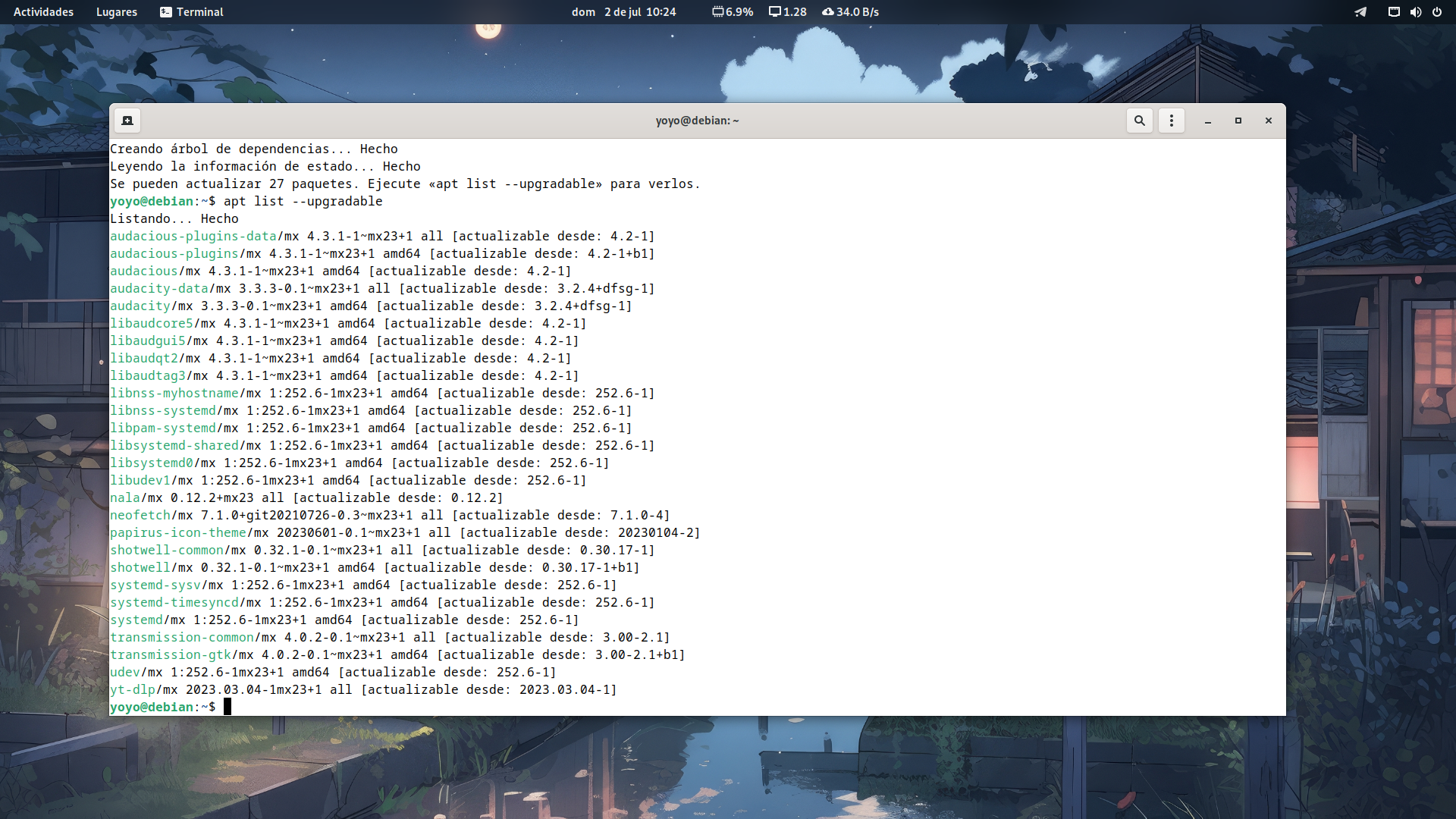The image size is (1456, 819).
Task: Click the Telegram tray icon
Action: [1360, 12]
